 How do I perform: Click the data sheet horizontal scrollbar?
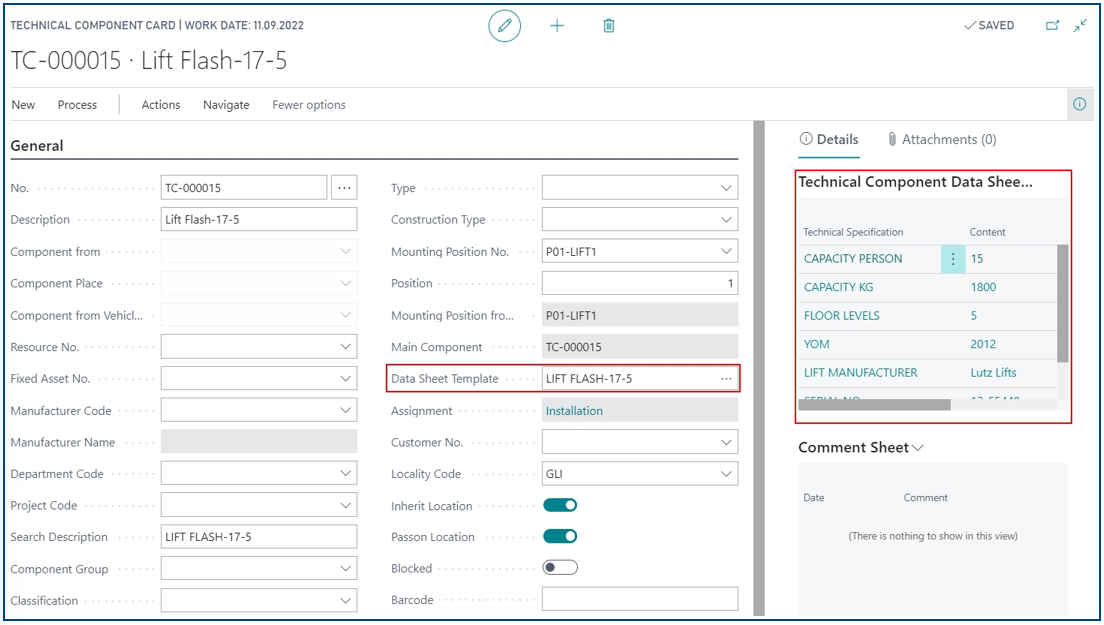pyautogui.click(x=874, y=405)
